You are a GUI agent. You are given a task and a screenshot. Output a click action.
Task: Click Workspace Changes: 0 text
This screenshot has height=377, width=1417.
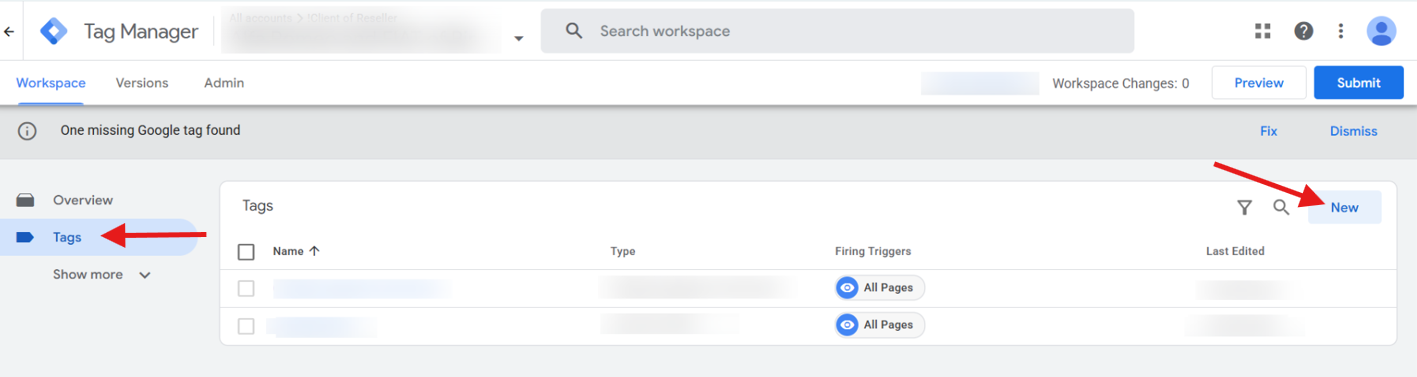pyautogui.click(x=1120, y=83)
